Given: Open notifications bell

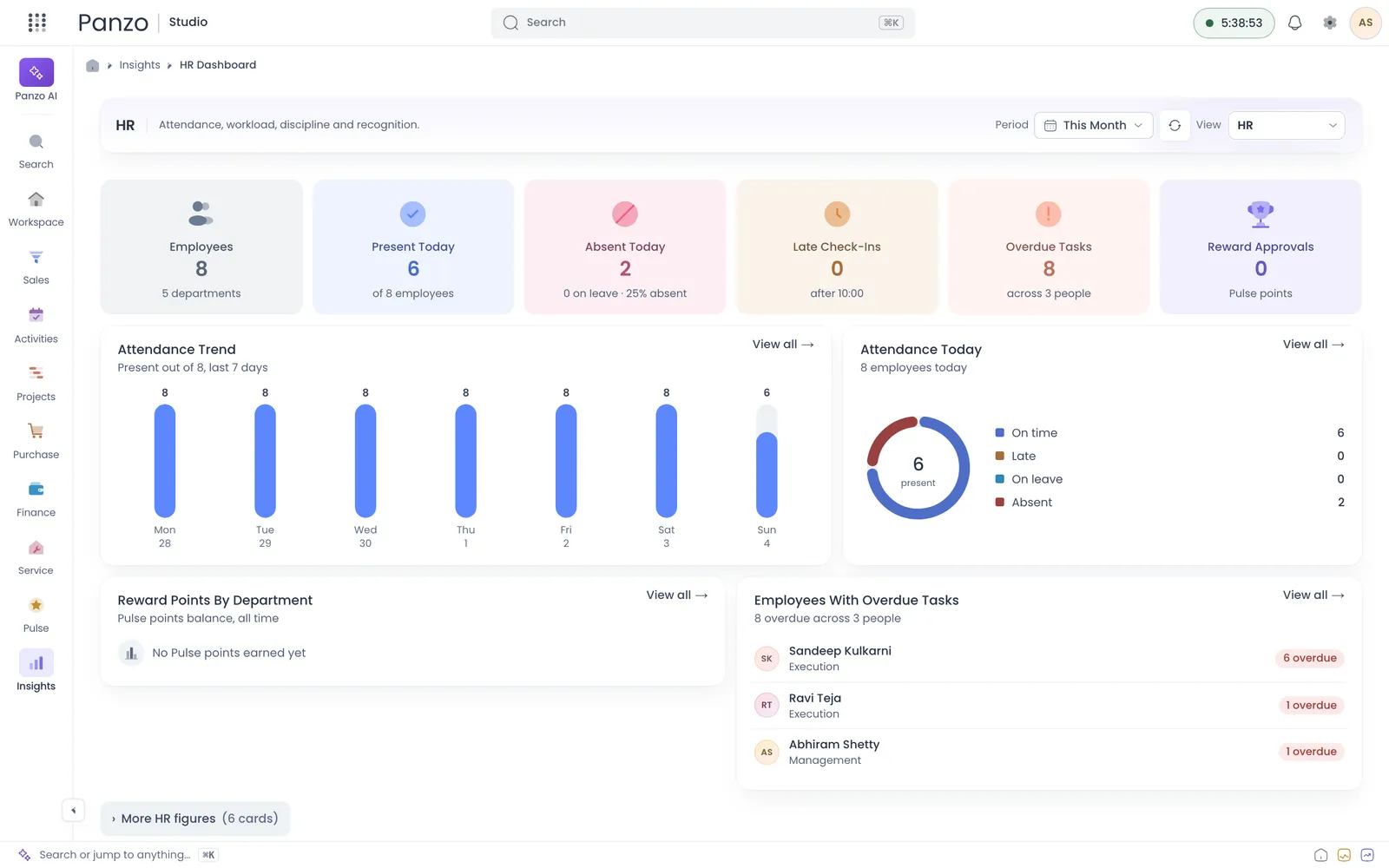Looking at the screenshot, I should tap(1295, 23).
